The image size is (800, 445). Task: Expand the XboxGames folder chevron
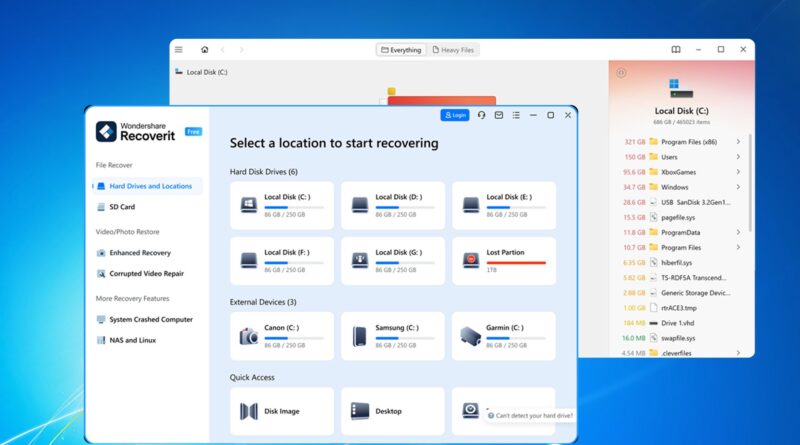(738, 172)
